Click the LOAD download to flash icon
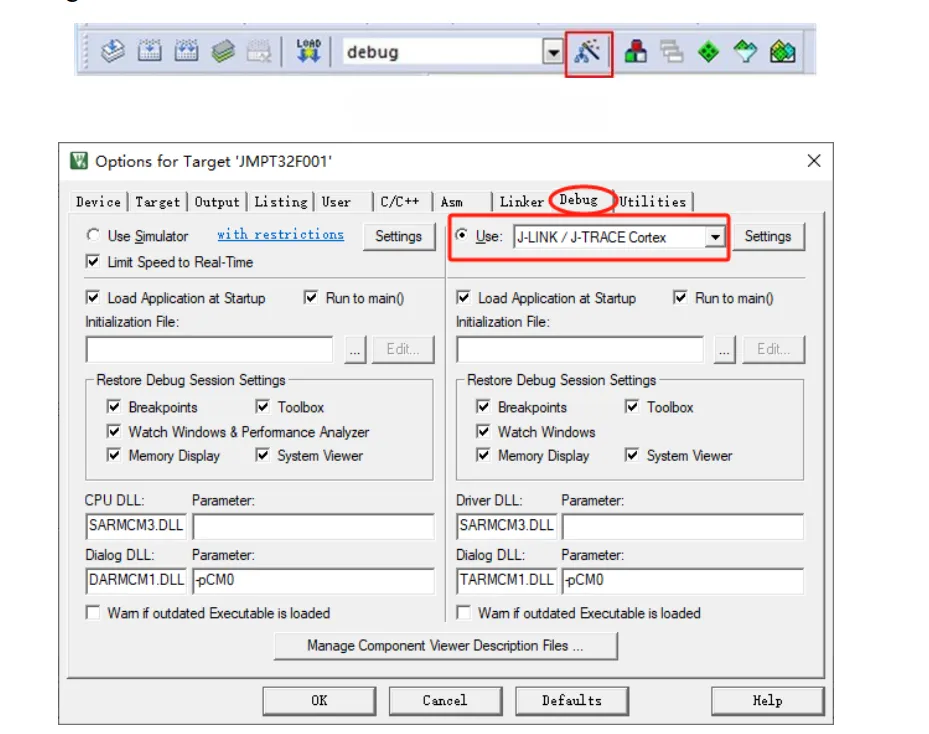Viewport: 929px width, 734px height. (309, 52)
